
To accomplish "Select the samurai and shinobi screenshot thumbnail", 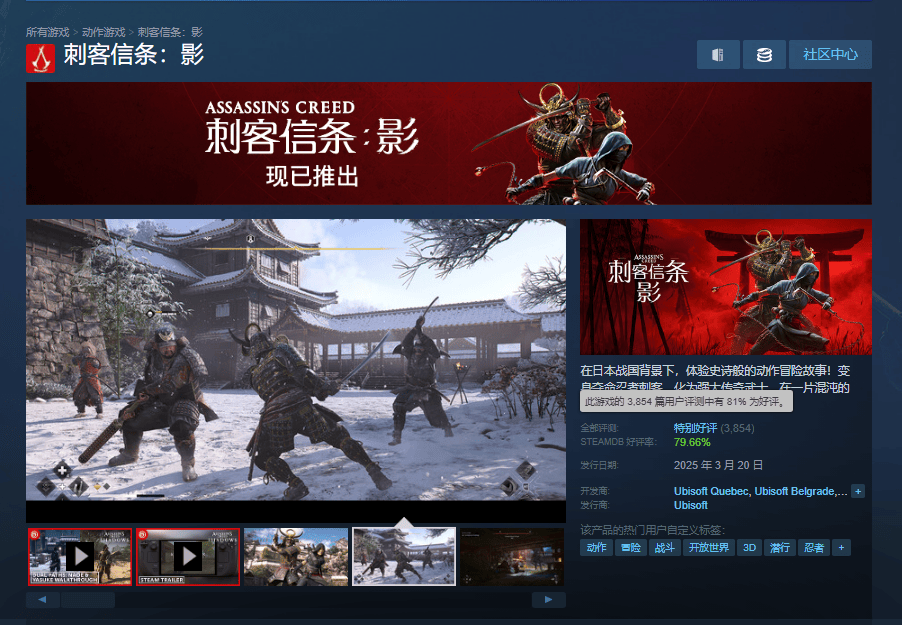I will click(x=296, y=557).
